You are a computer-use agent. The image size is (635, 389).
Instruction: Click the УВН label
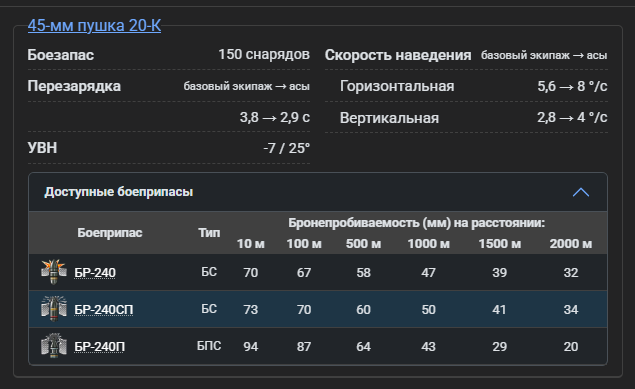point(42,148)
